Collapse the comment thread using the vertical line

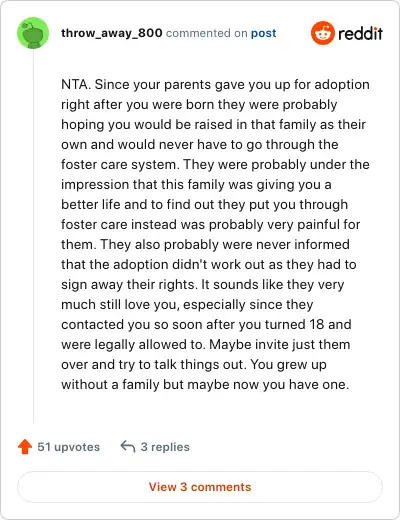(x=33, y=237)
